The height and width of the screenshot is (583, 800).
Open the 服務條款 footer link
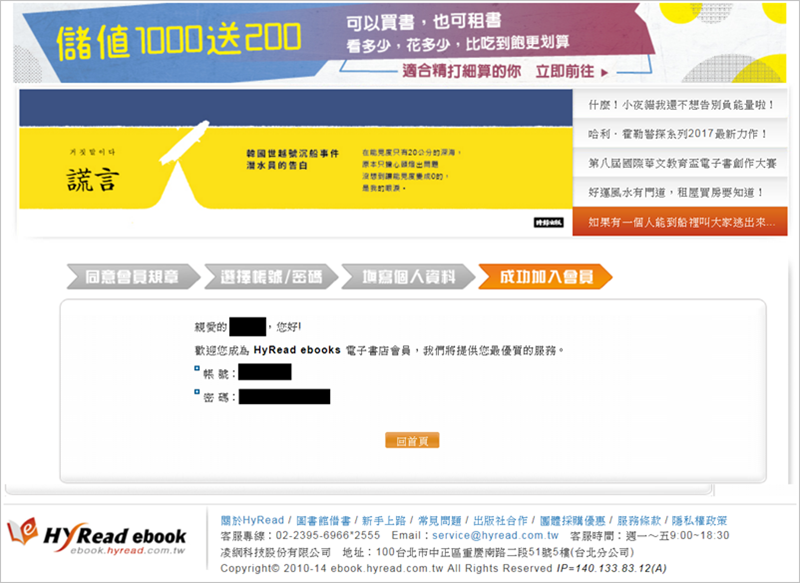tap(641, 521)
